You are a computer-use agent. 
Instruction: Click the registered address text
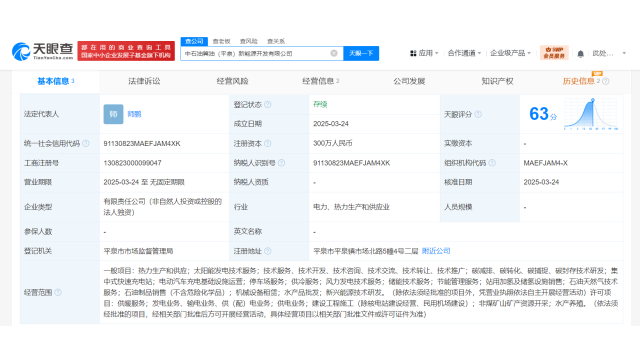[x=366, y=251]
